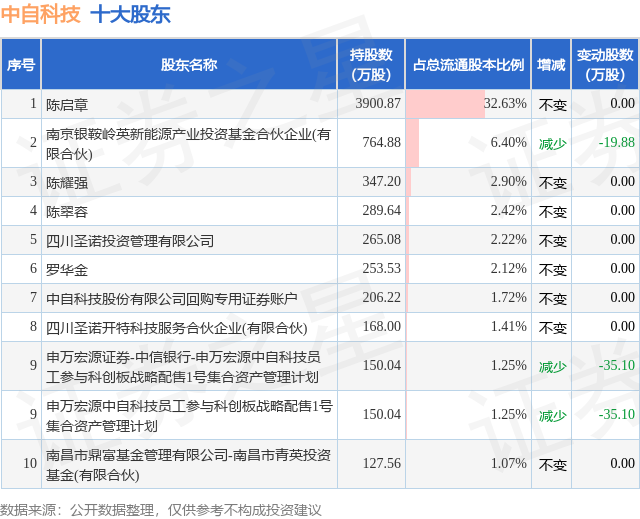The height and width of the screenshot is (519, 640).
Task: Click 不变 status in 罗华金 row
Action: [553, 270]
